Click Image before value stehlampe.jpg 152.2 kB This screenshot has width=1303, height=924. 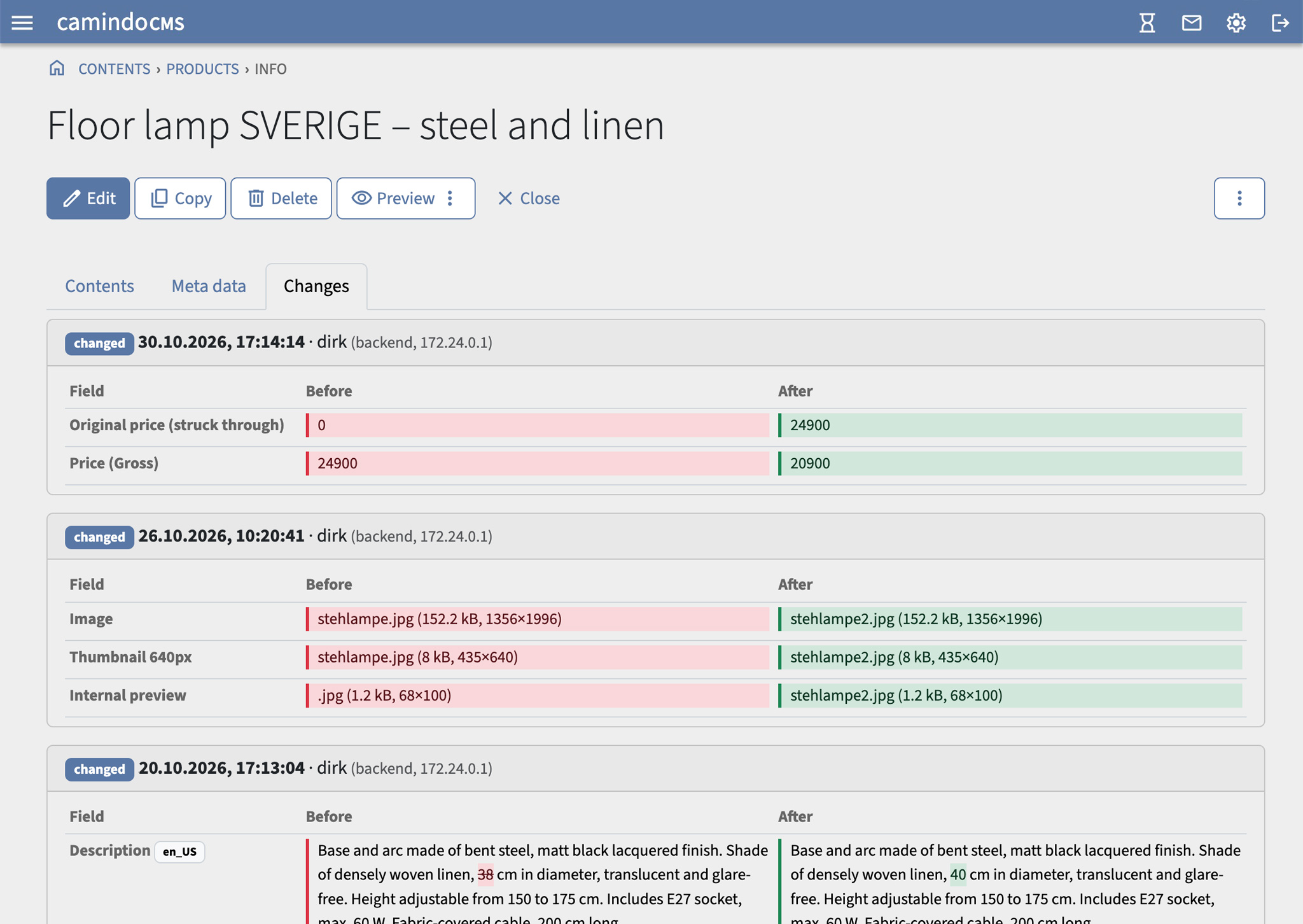coord(538,619)
